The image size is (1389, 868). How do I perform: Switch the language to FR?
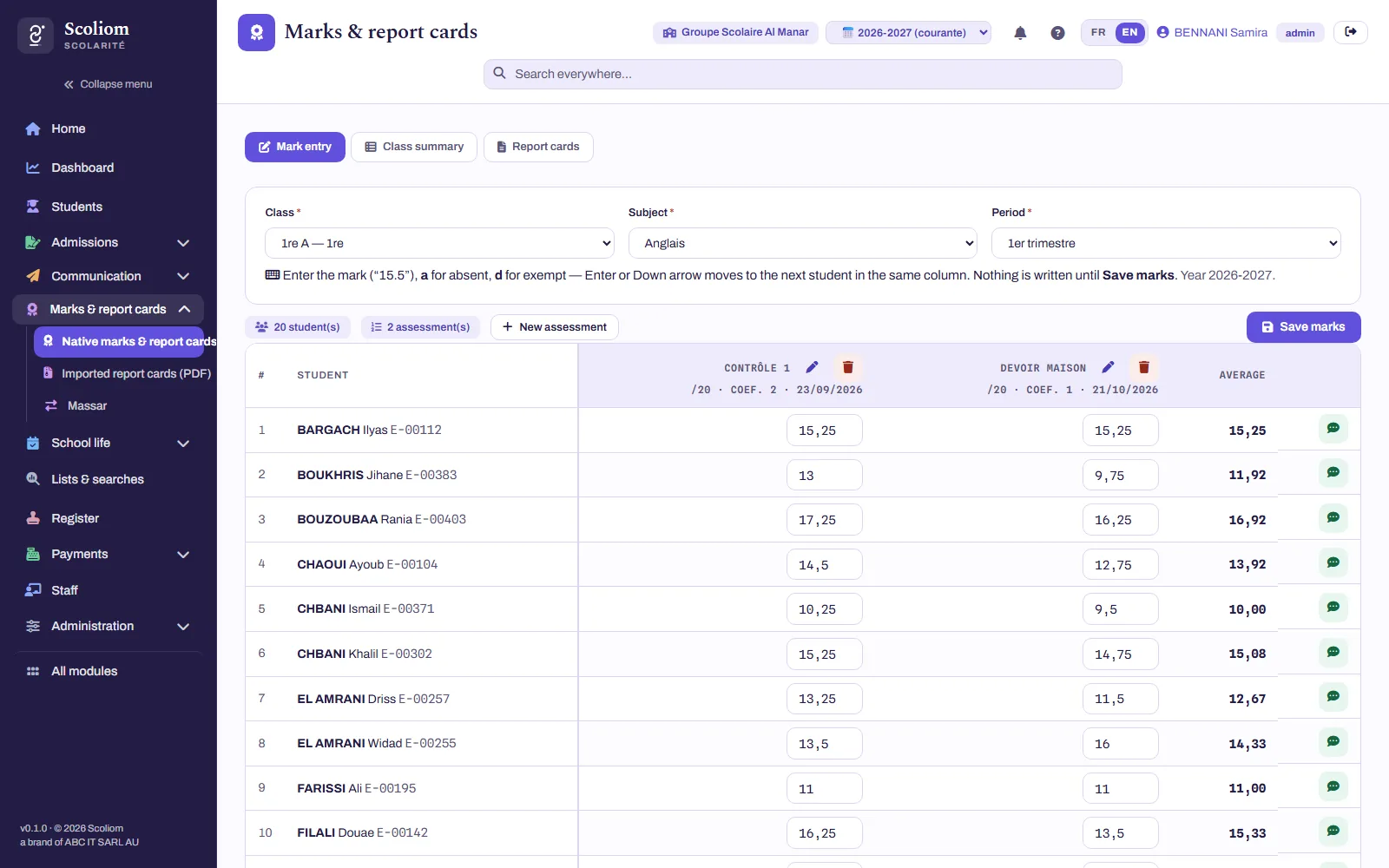[x=1098, y=33]
